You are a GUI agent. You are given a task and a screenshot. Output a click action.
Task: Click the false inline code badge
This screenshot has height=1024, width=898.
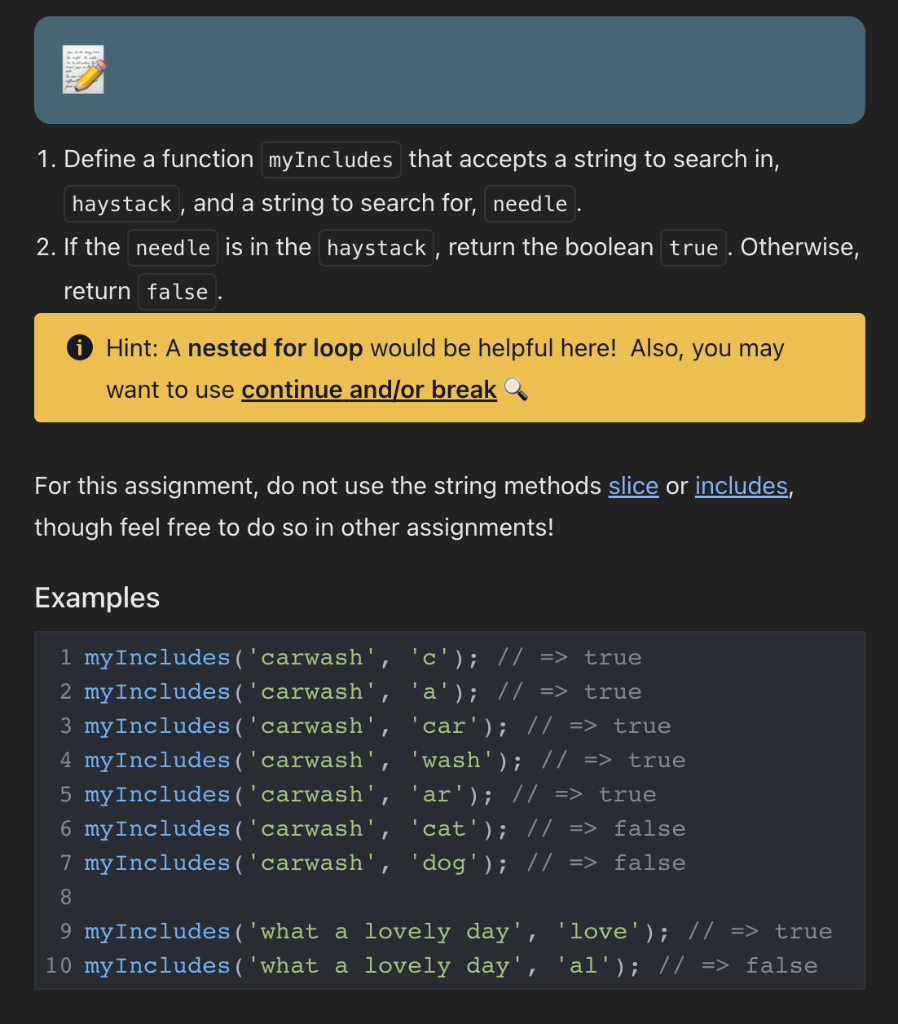point(176,291)
